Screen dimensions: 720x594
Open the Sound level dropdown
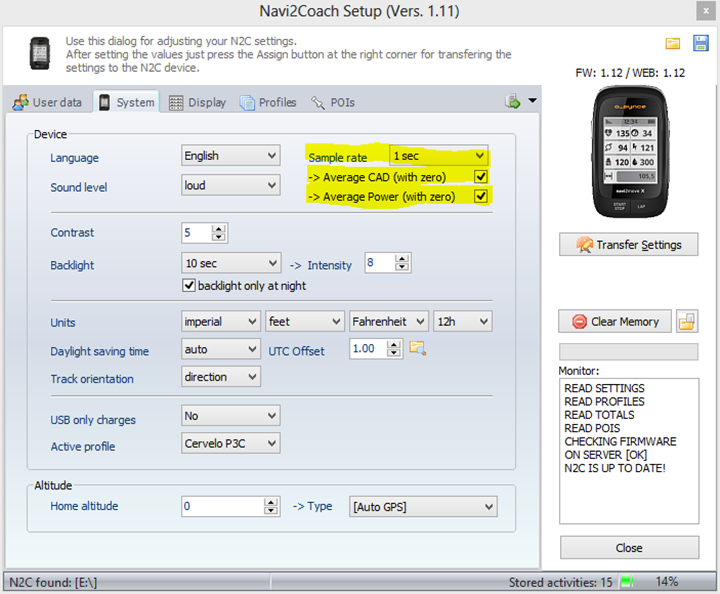point(231,185)
